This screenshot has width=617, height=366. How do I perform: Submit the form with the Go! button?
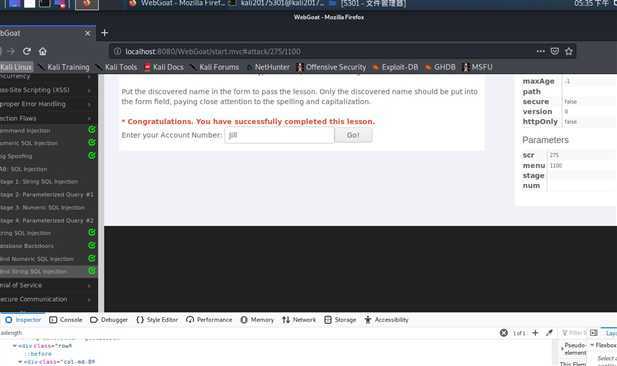(353, 135)
